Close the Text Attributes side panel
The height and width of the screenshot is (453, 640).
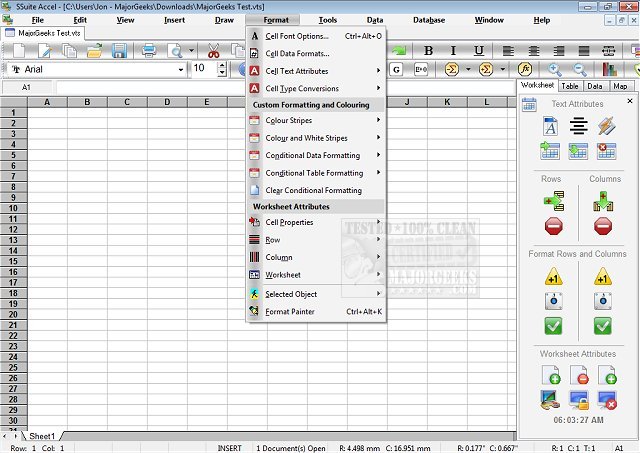pyautogui.click(x=629, y=101)
